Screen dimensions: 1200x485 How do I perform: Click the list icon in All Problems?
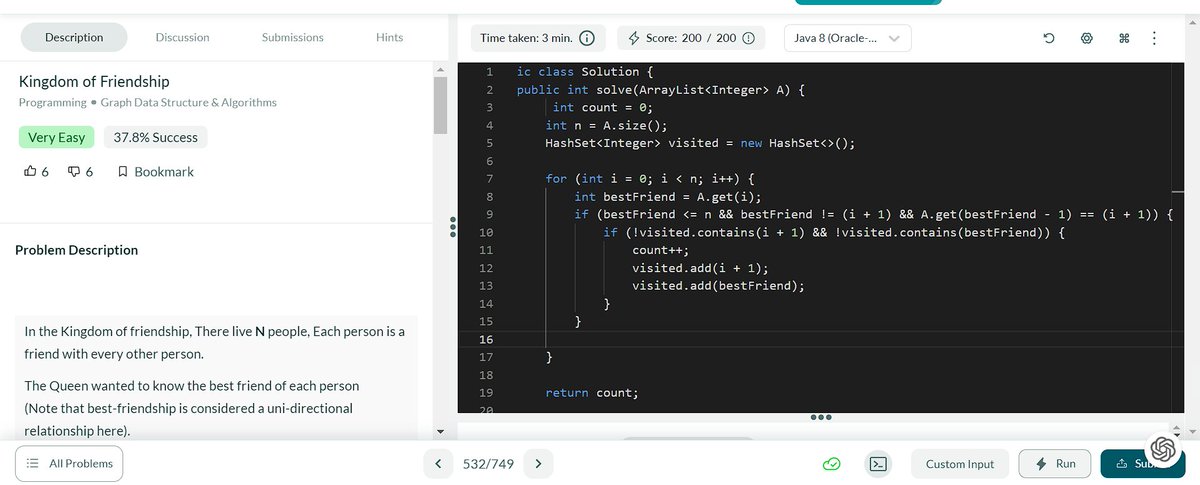(32, 464)
